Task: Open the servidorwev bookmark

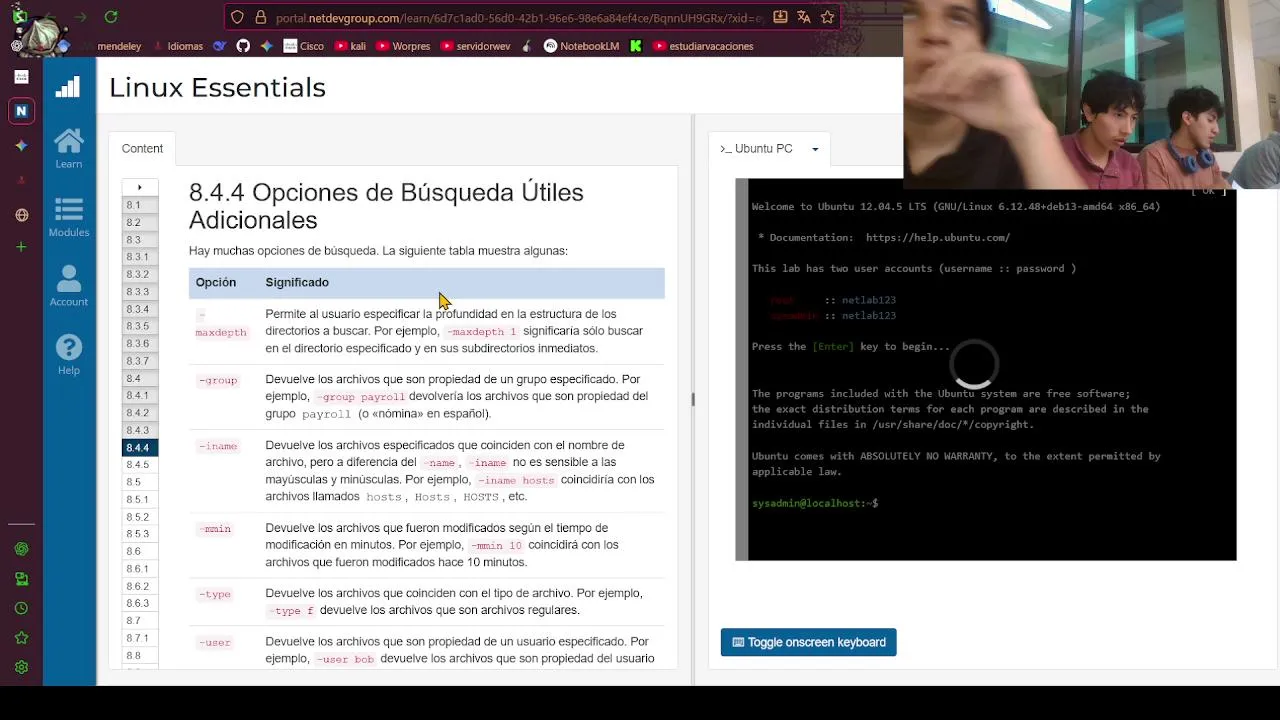Action: tap(476, 46)
